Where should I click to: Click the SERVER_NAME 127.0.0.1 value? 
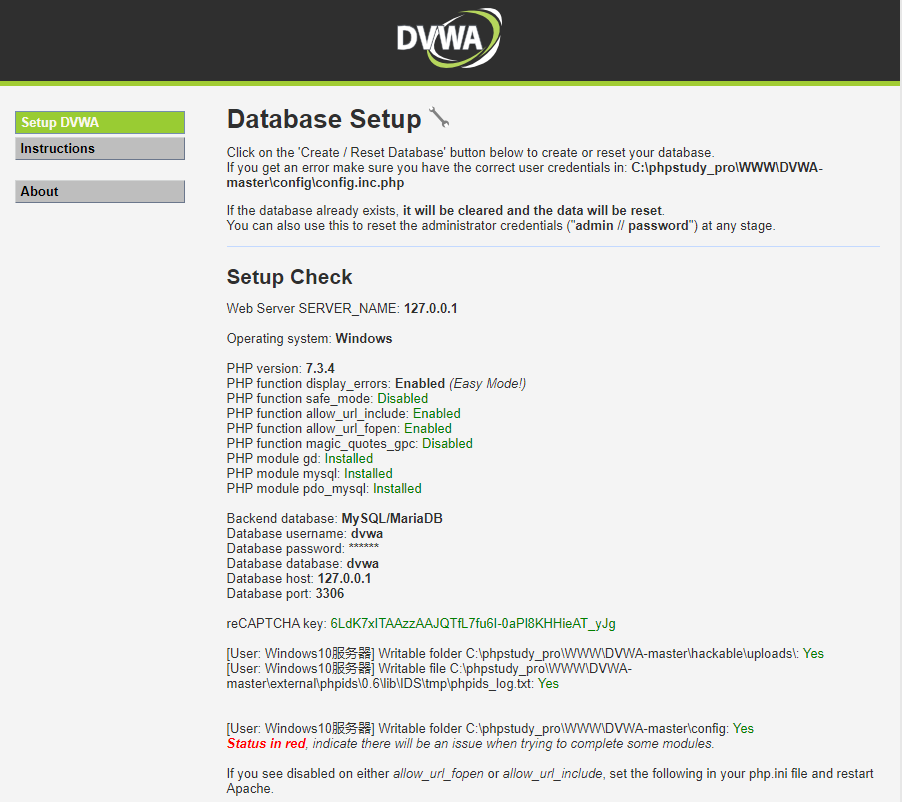point(430,309)
